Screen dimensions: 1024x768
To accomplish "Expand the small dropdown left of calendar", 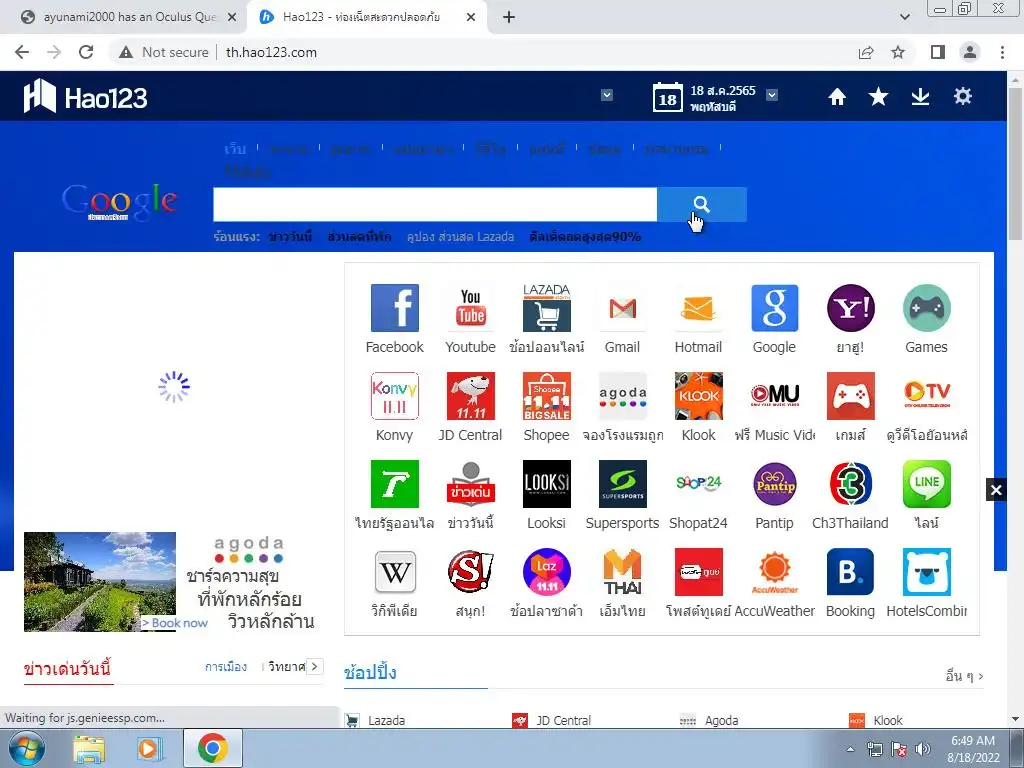I will pyautogui.click(x=607, y=95).
